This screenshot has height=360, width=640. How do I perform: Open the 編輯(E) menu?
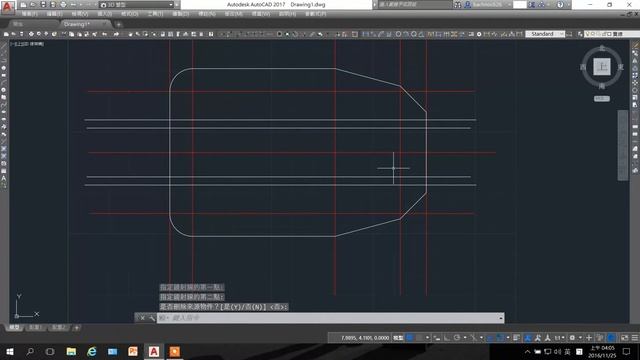click(54, 14)
